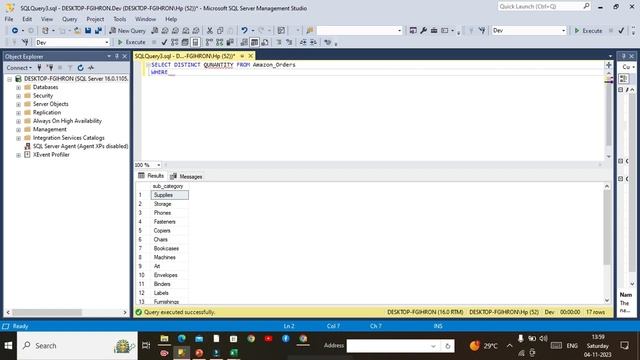
Task: Undo the last edit with Undo arrow
Action: (x=244, y=31)
